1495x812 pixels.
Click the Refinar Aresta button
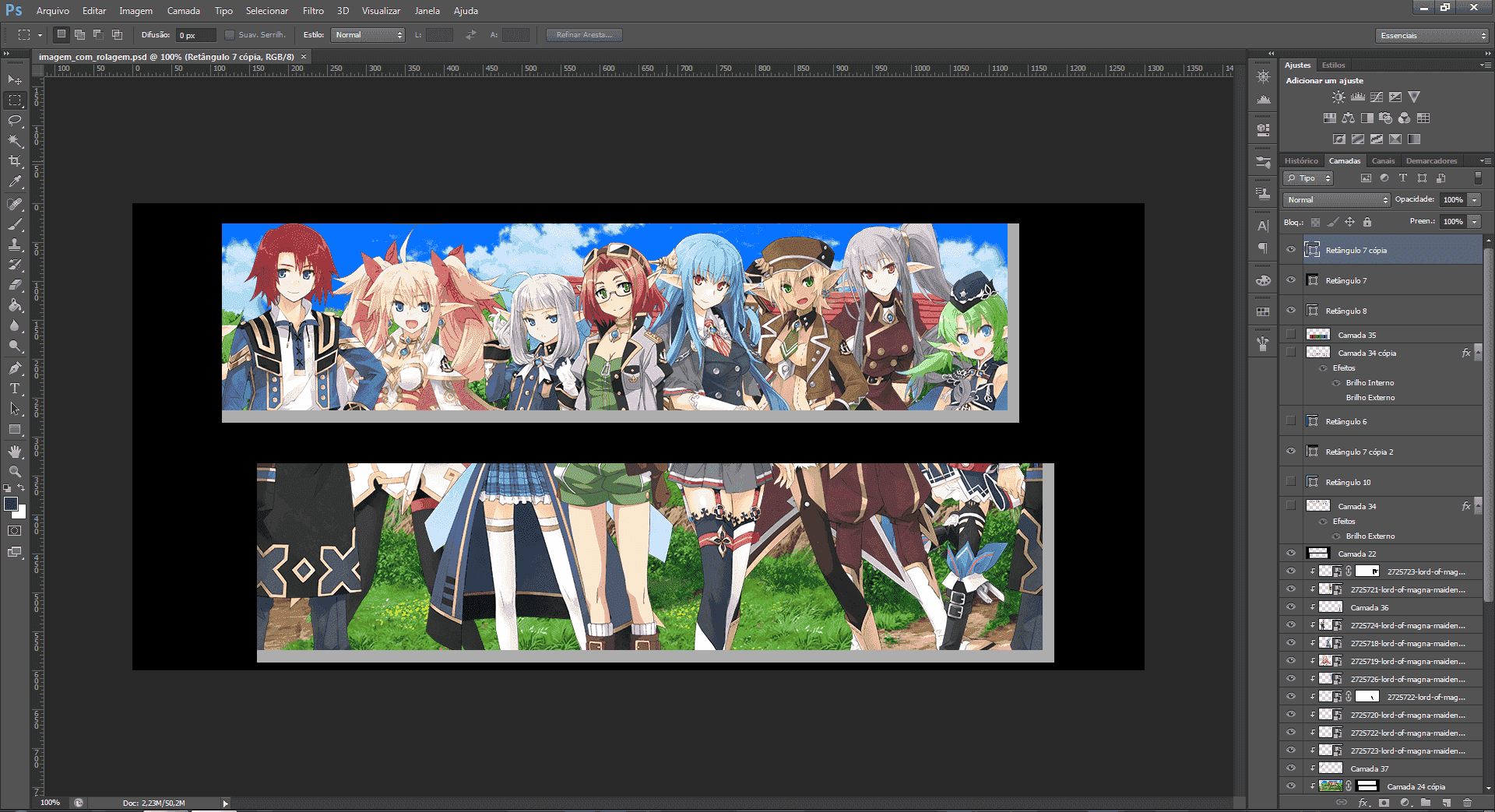[x=584, y=35]
